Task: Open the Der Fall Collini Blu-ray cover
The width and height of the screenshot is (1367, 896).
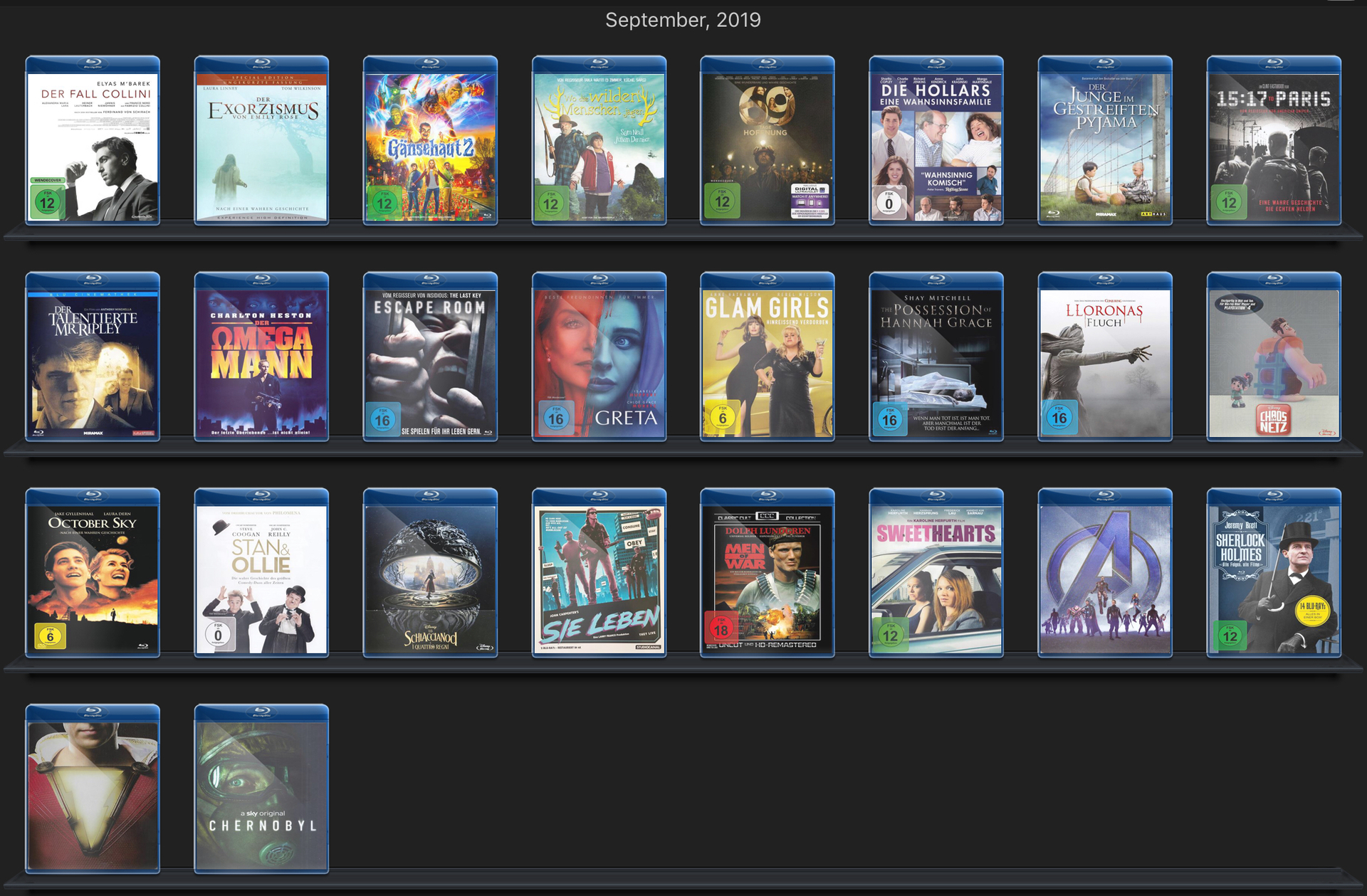Action: pos(93,141)
